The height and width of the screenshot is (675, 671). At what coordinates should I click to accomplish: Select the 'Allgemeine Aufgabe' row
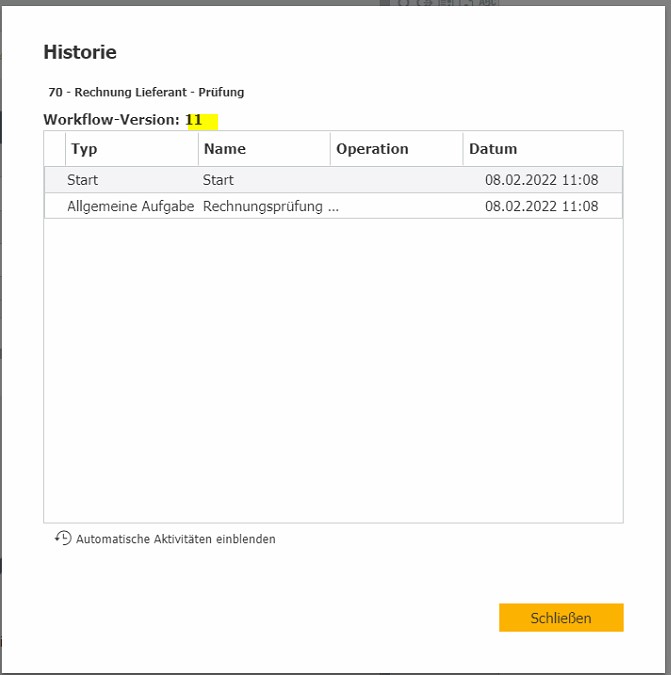click(x=130, y=206)
